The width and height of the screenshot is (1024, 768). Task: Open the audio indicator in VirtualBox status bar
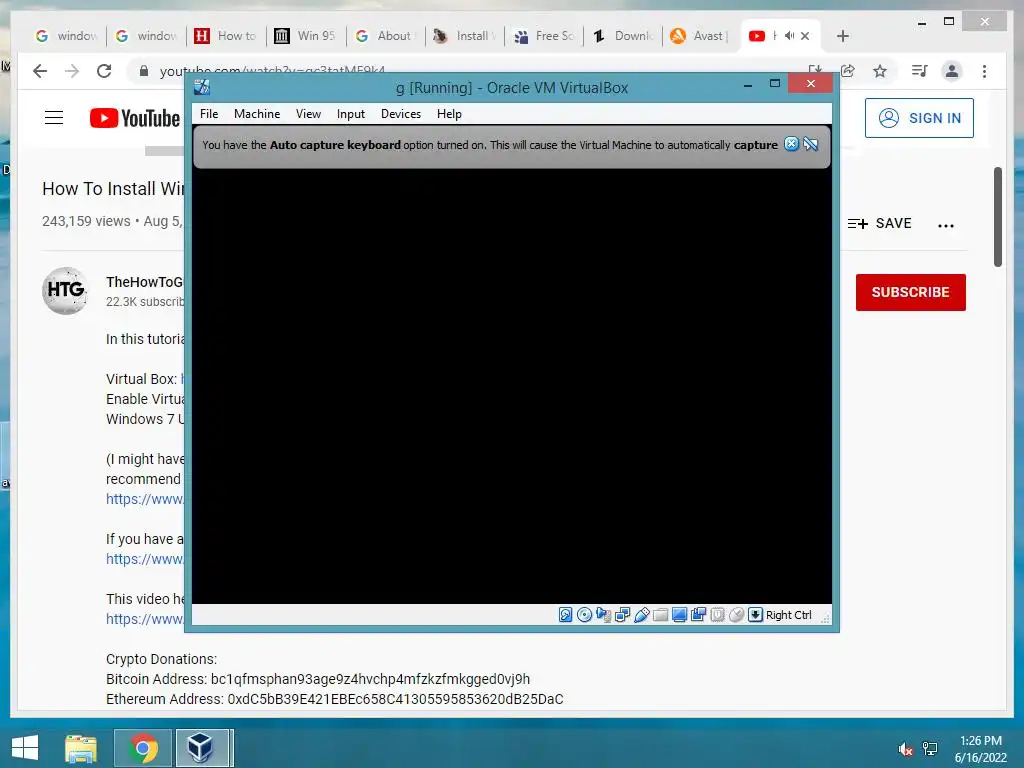click(603, 615)
